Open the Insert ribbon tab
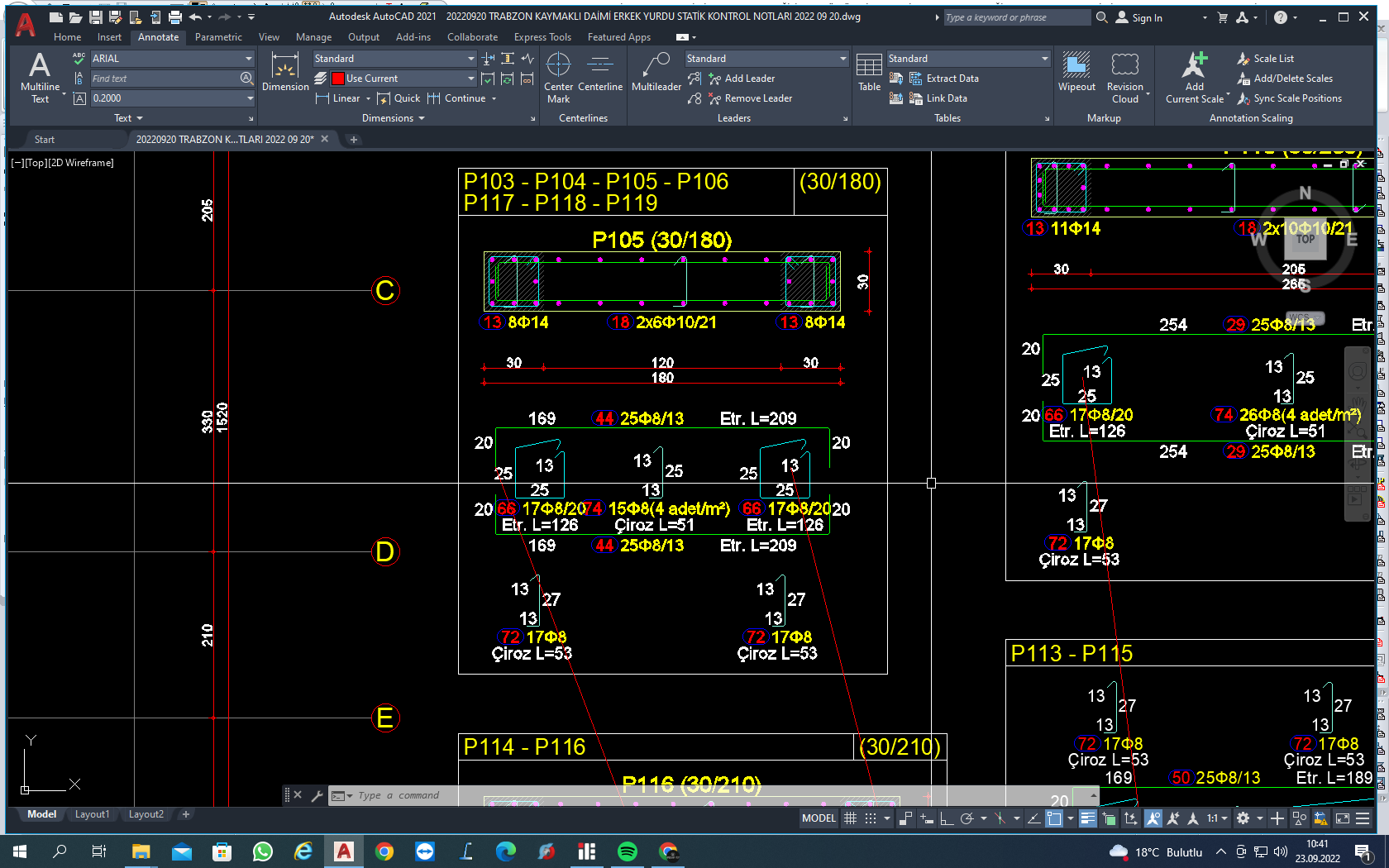This screenshot has height=868, width=1389. point(109,37)
